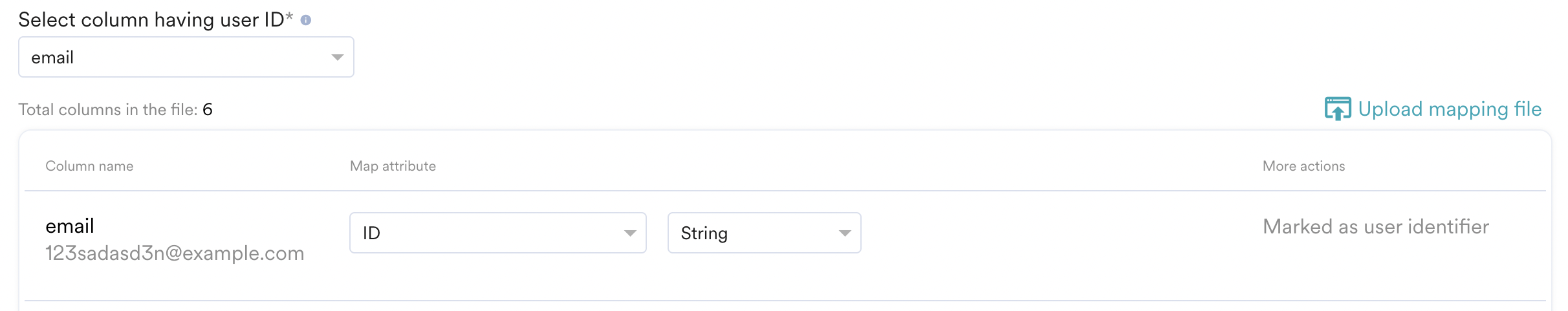Image resolution: width=1568 pixels, height=311 pixels.
Task: Click the Map attribute table header
Action: (x=393, y=166)
